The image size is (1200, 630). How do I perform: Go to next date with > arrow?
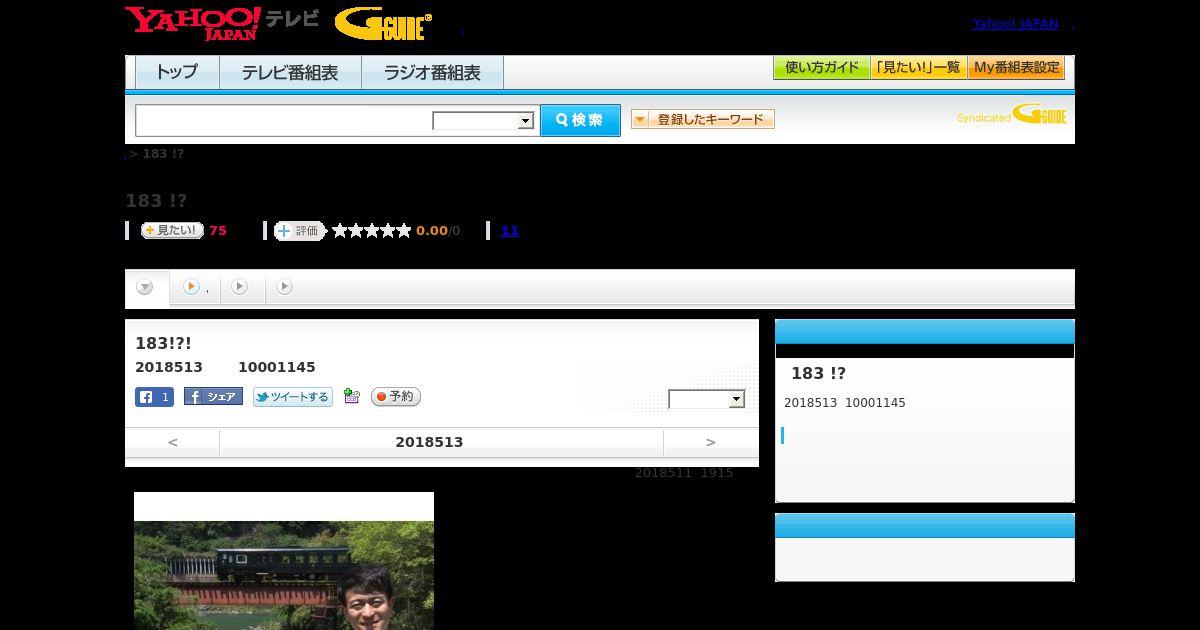711,442
